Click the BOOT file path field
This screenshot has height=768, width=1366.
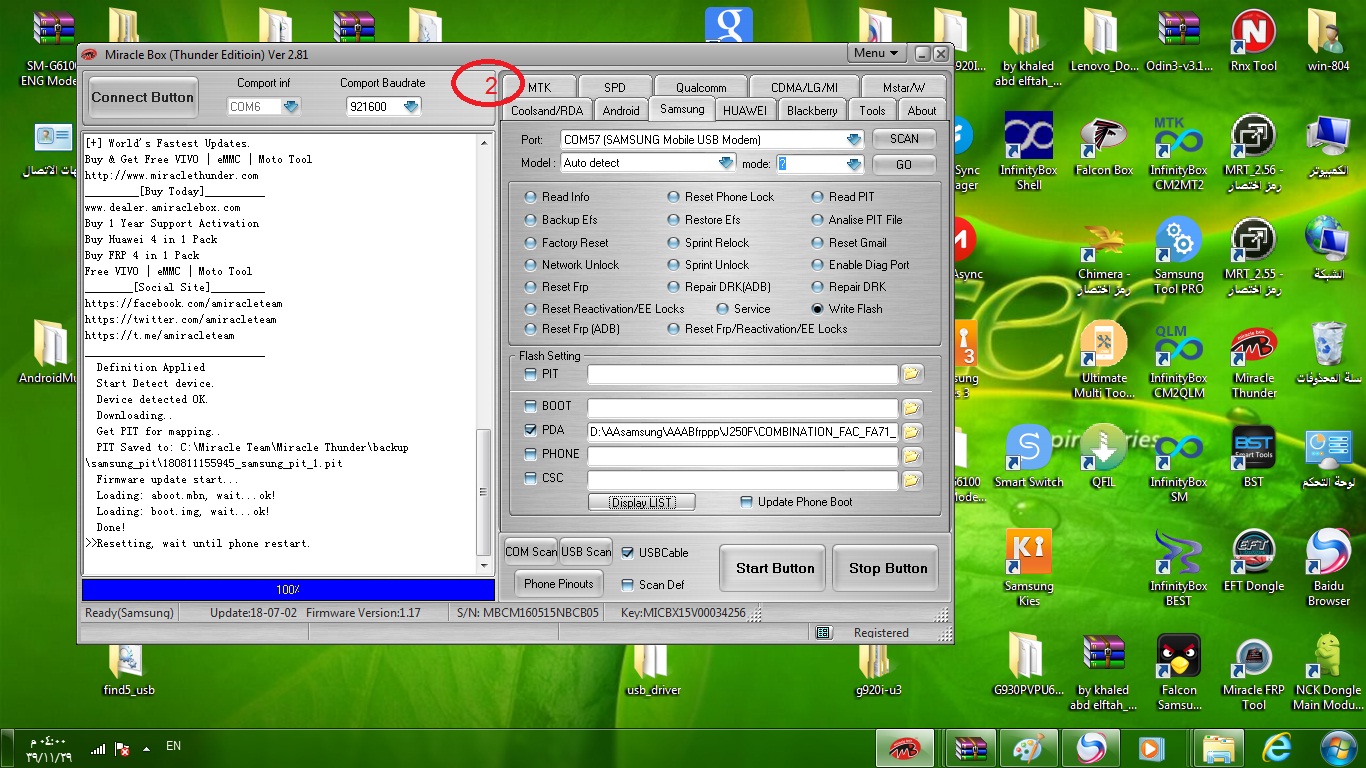pos(742,408)
